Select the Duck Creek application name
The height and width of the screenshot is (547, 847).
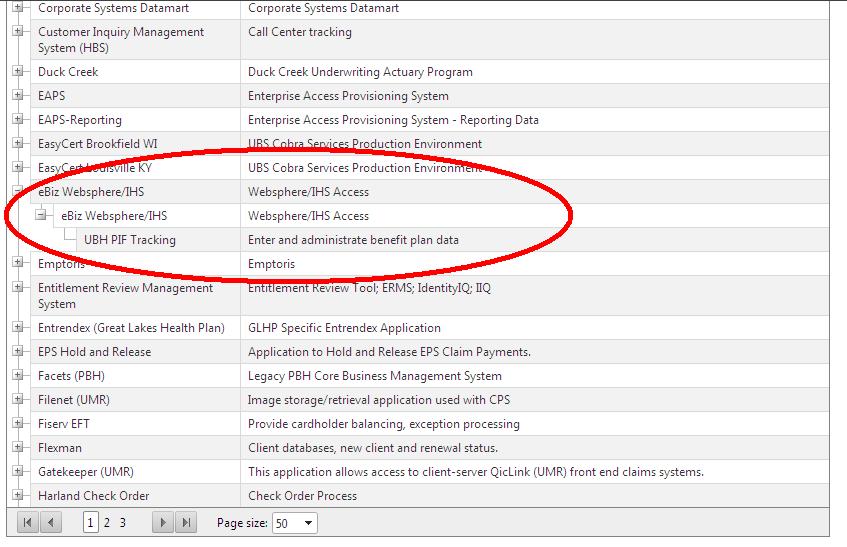(68, 72)
